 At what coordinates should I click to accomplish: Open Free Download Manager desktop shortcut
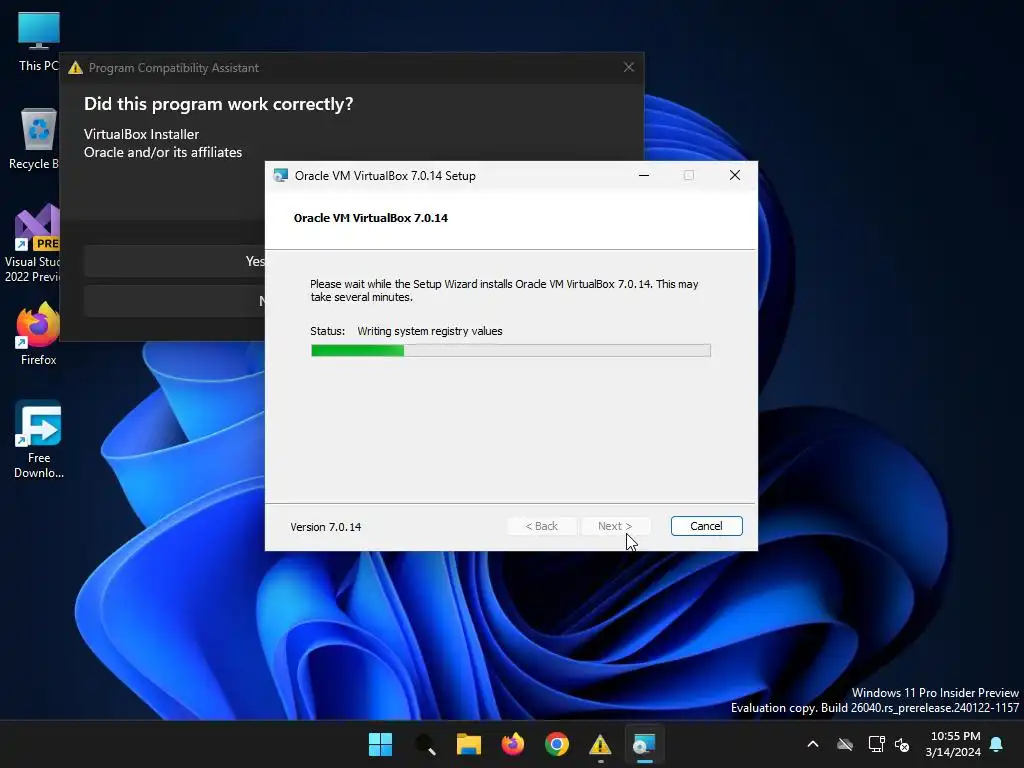[x=39, y=440]
